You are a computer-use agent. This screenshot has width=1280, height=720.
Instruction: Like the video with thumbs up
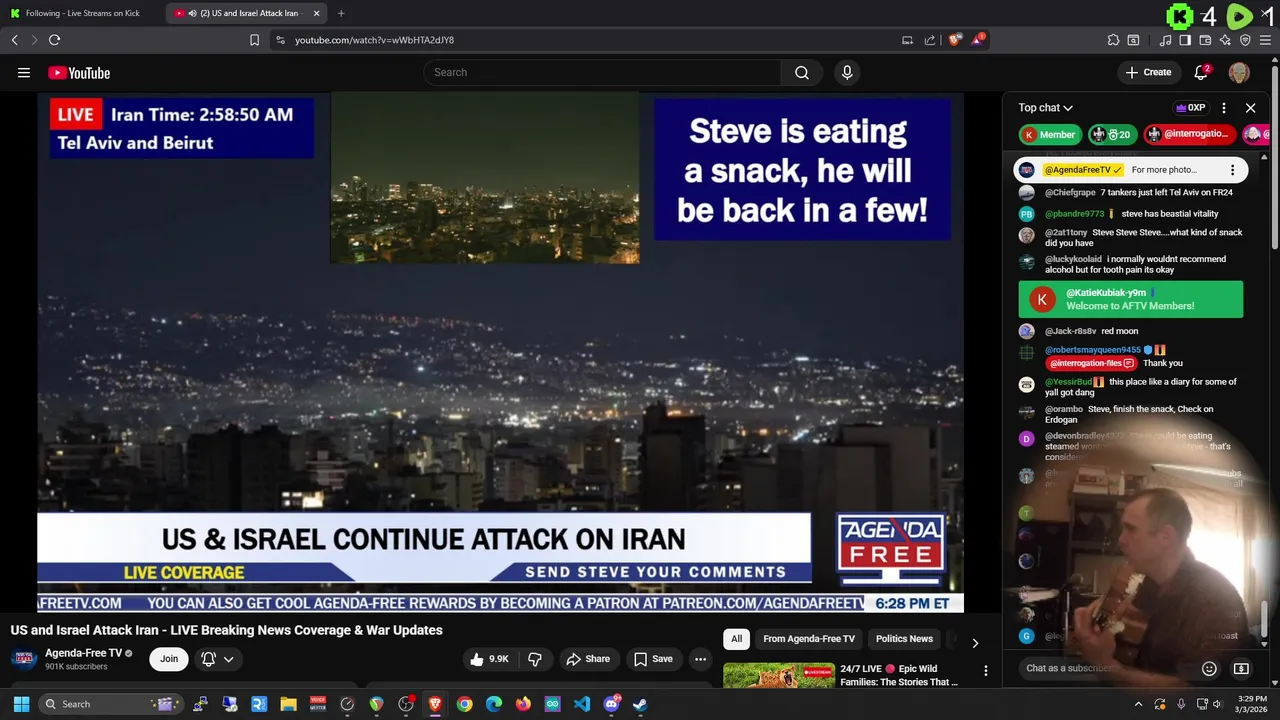pyautogui.click(x=490, y=659)
